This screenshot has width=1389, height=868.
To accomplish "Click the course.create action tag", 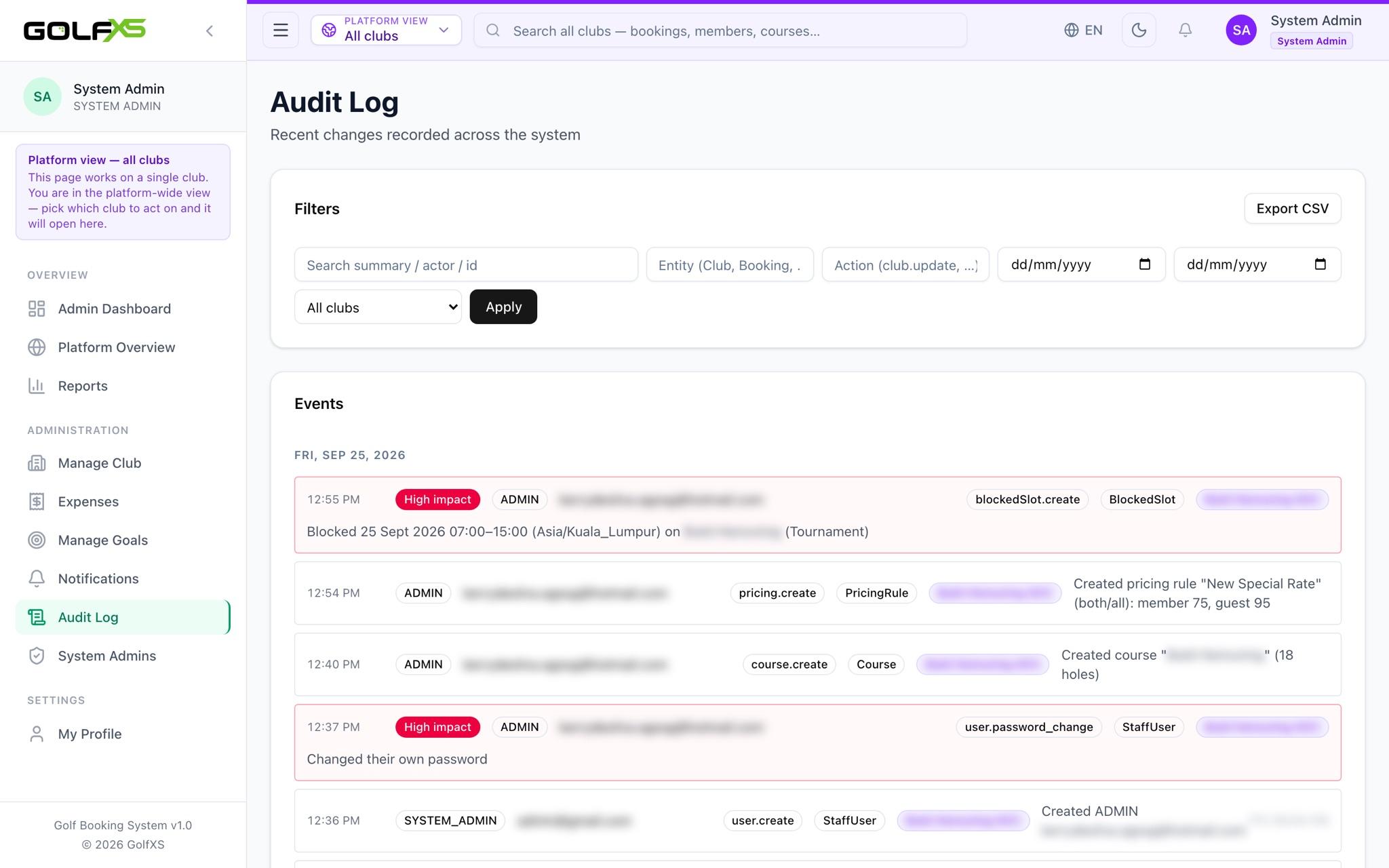I will click(x=789, y=664).
